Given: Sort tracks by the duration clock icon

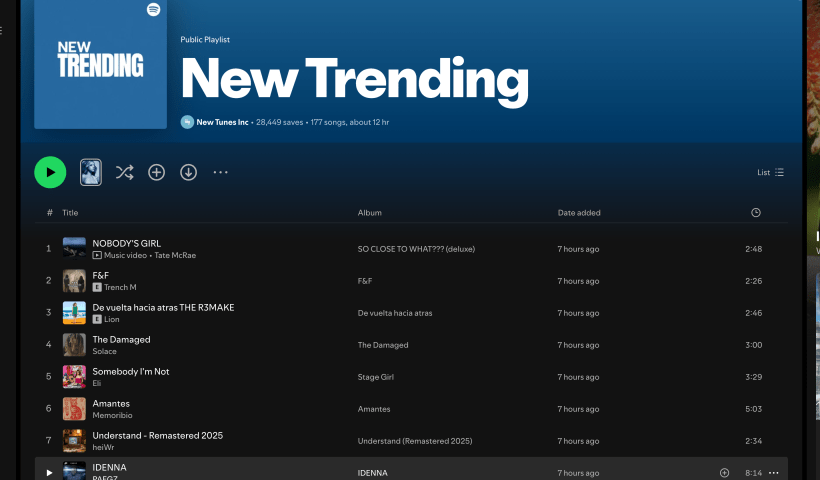Looking at the screenshot, I should 755,212.
